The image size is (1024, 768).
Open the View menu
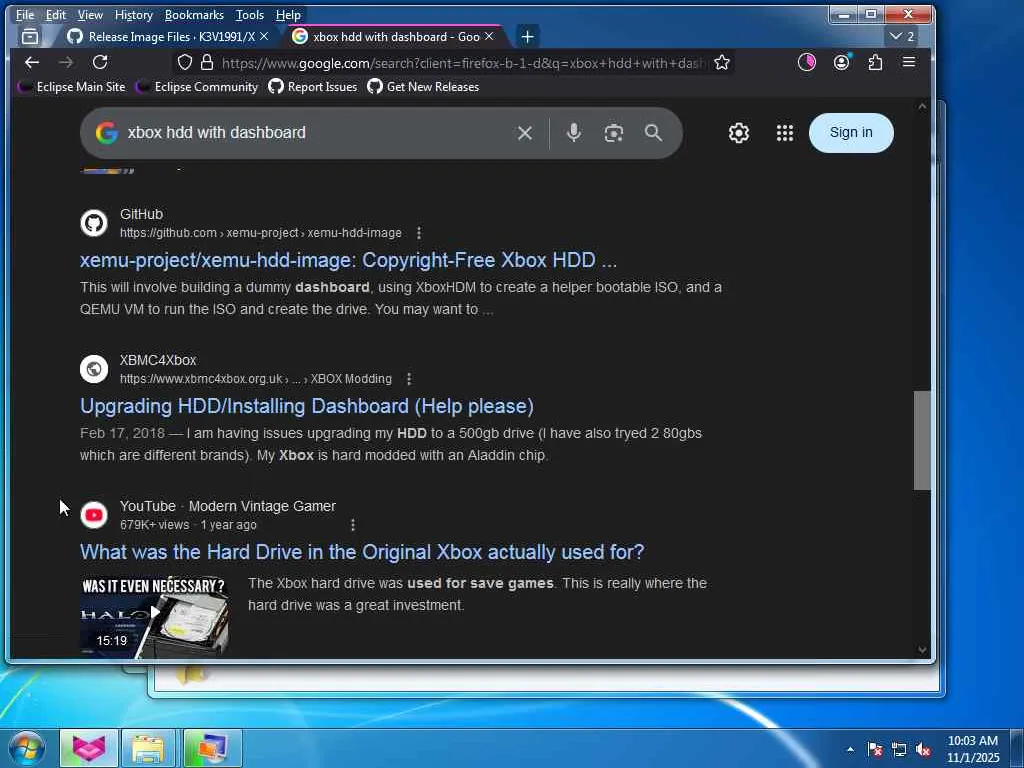pos(90,14)
